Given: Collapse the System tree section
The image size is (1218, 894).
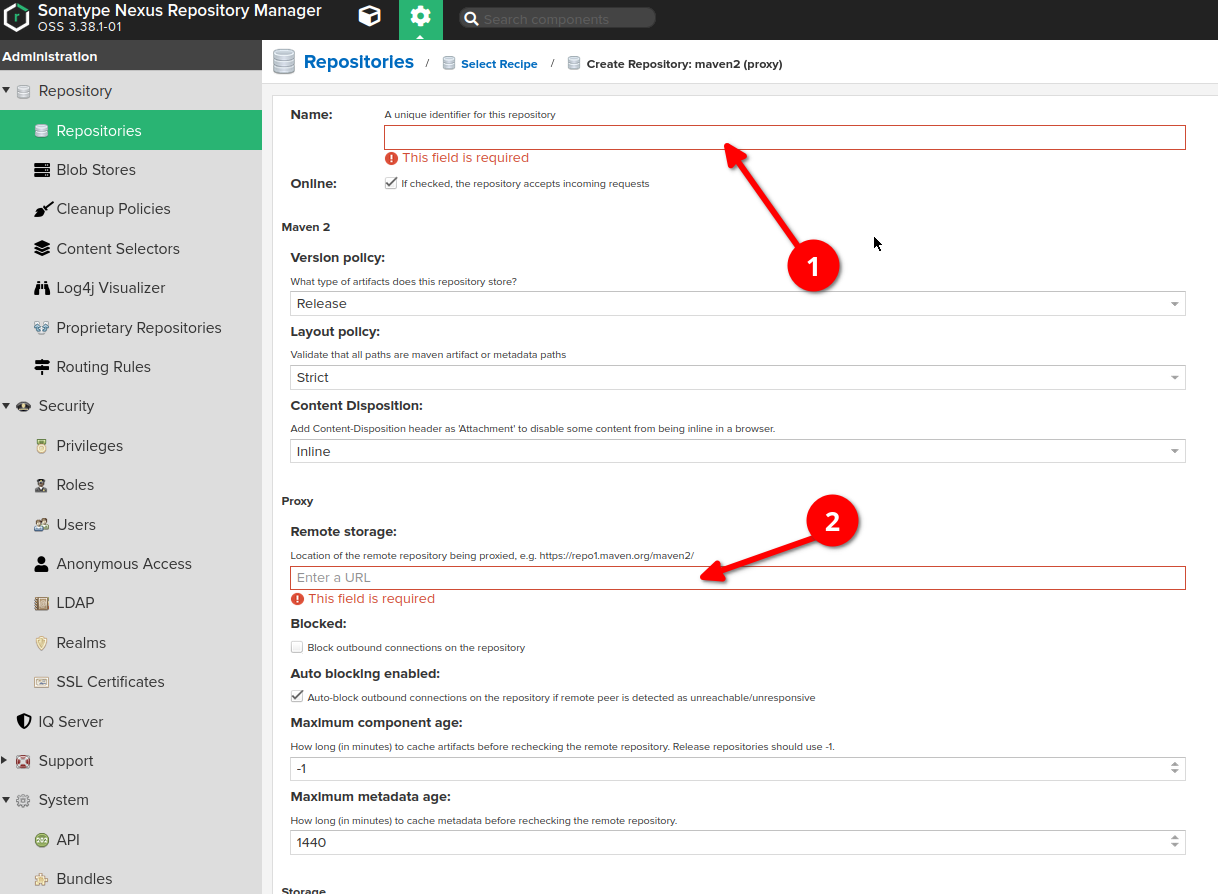Looking at the screenshot, I should click(x=6, y=799).
